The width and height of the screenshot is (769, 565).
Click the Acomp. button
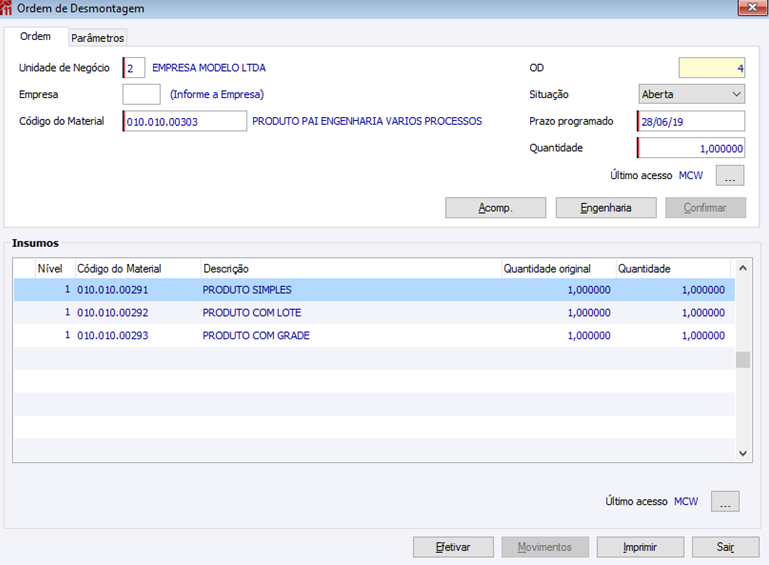(x=495, y=207)
